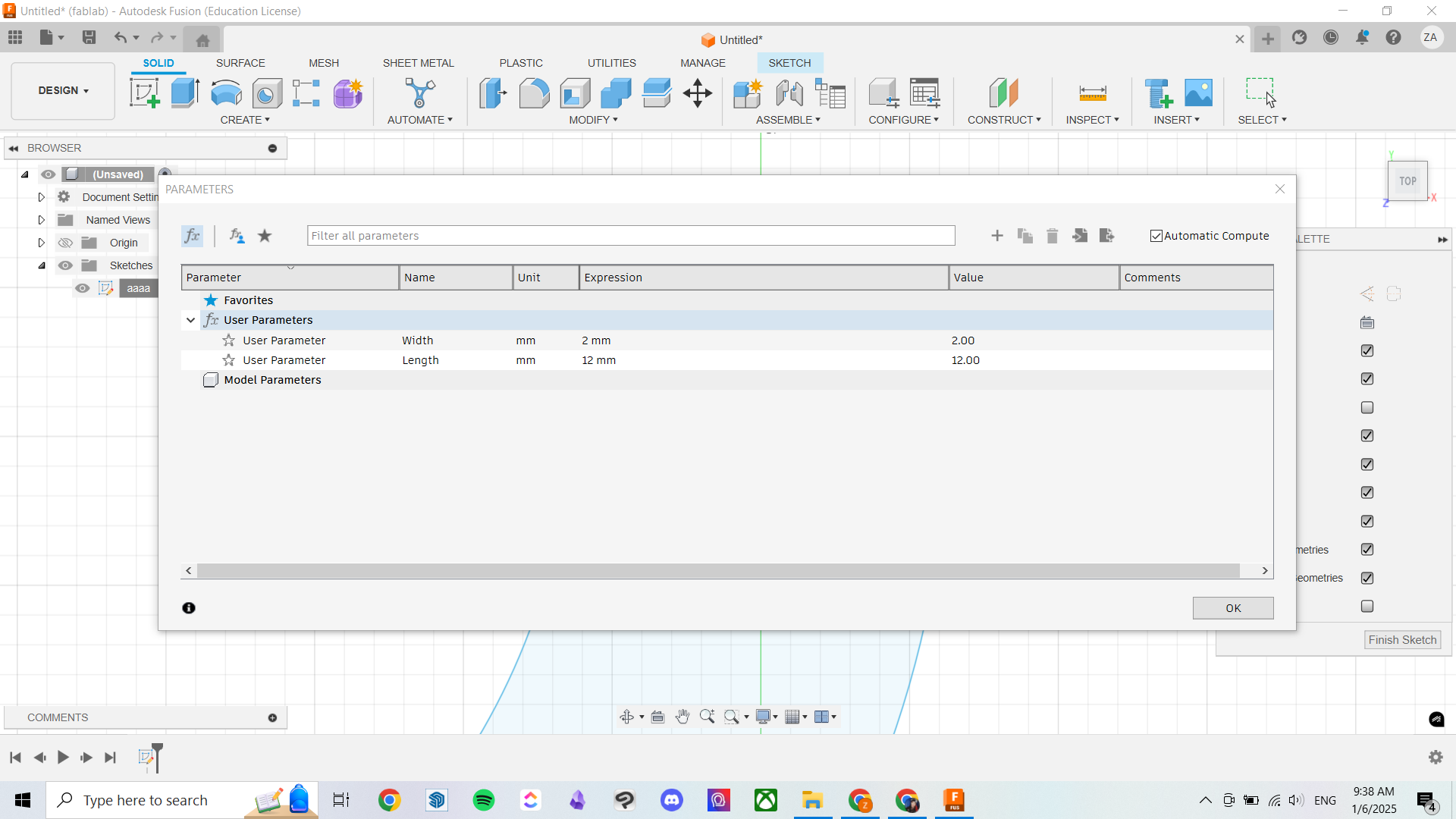Click the info icon in Parameters dialog
This screenshot has width=1456, height=819.
coord(189,608)
